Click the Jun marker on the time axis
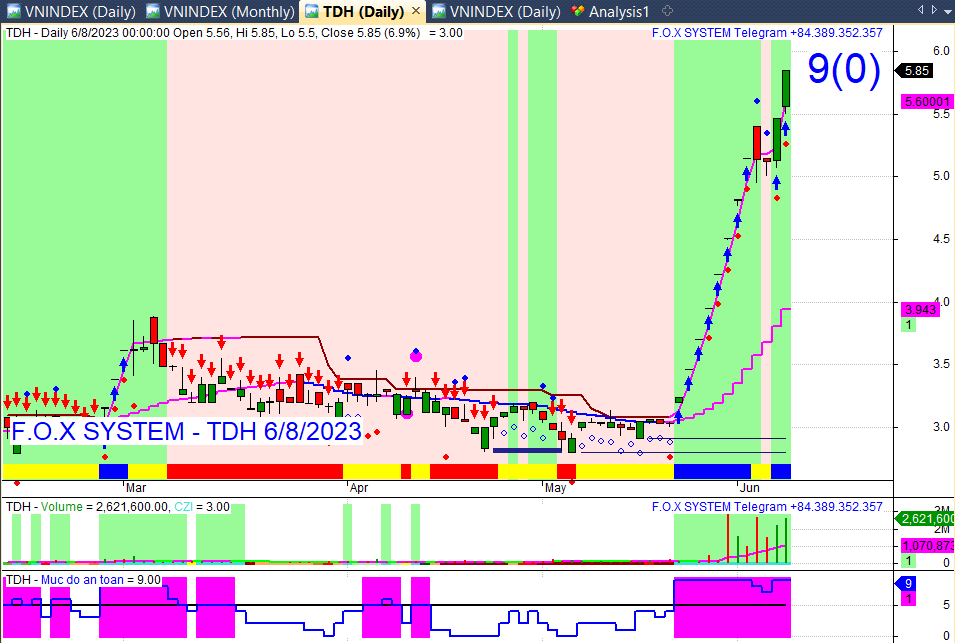The height and width of the screenshot is (643, 955). 750,488
